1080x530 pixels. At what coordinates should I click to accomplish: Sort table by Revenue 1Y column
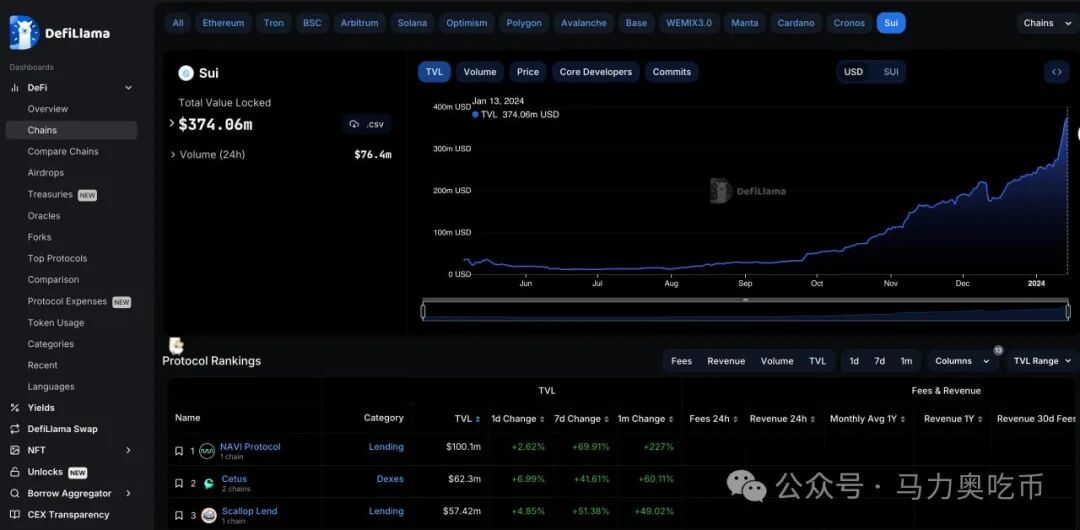click(953, 418)
